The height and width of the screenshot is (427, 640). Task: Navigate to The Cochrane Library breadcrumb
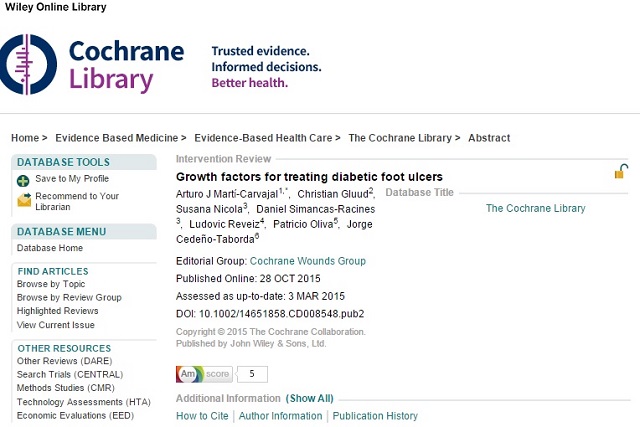tap(399, 138)
